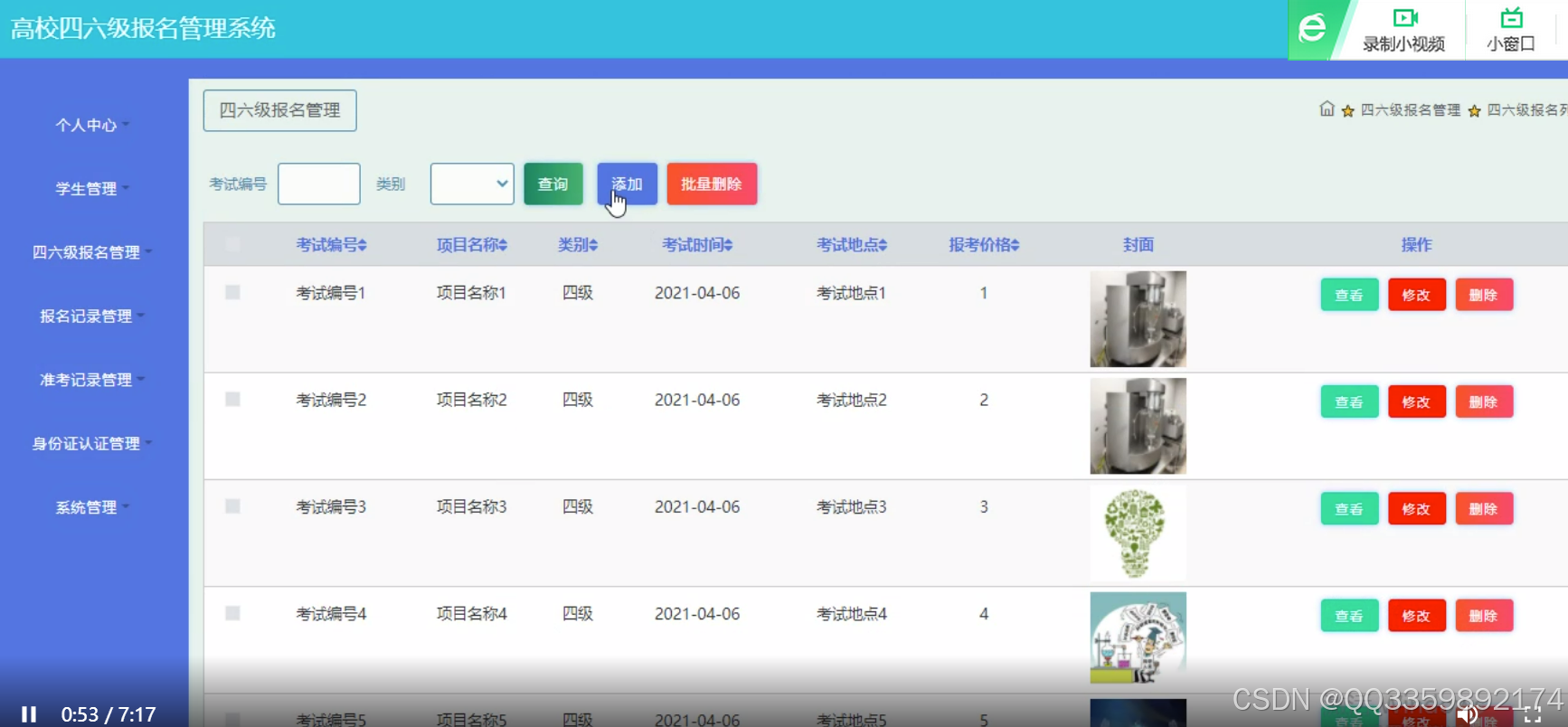Click the 0:53 / 7:17 time display
Viewport: 1568px width, 727px height.
point(109,714)
